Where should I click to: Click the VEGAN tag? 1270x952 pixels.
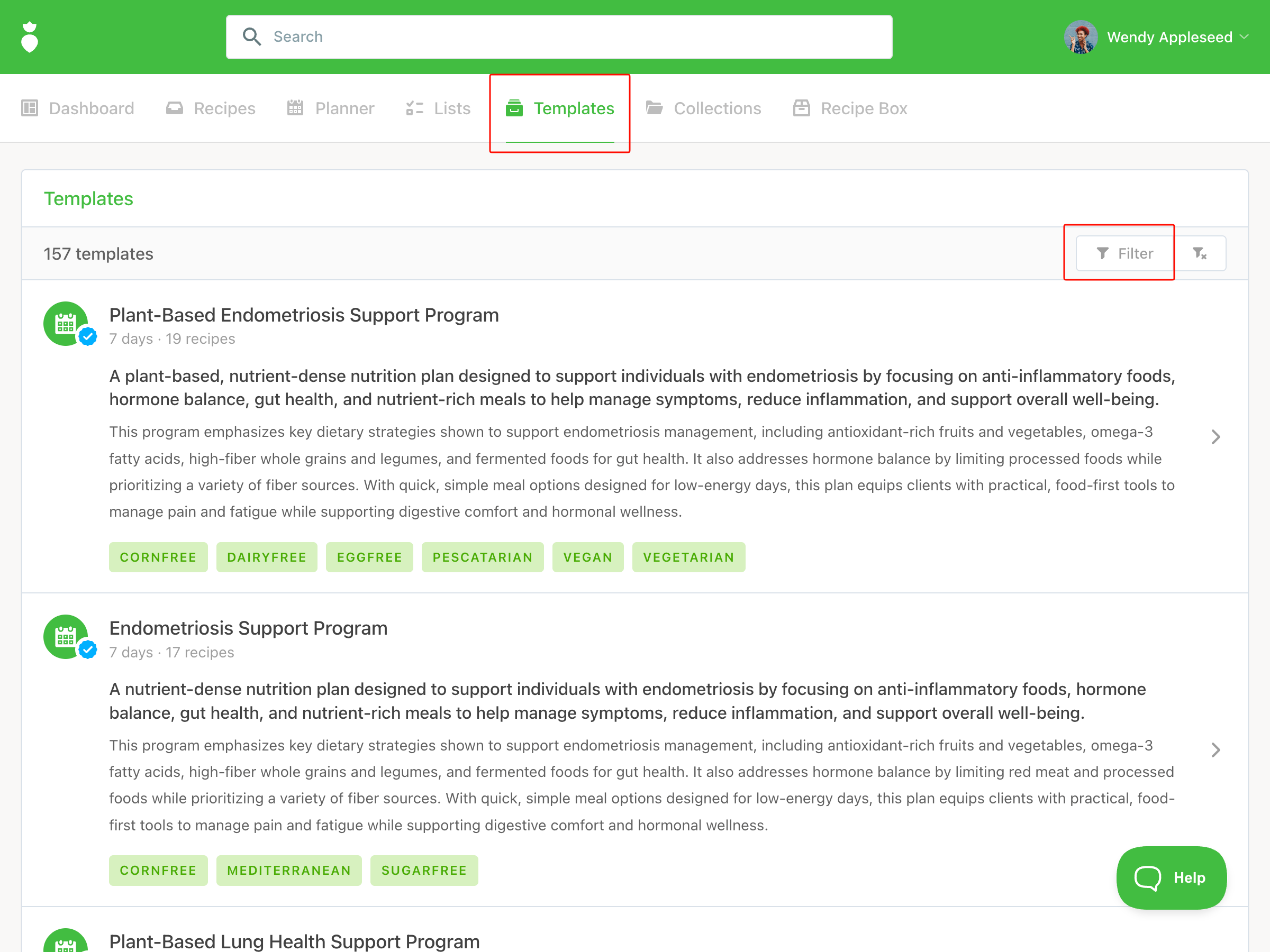pos(587,556)
